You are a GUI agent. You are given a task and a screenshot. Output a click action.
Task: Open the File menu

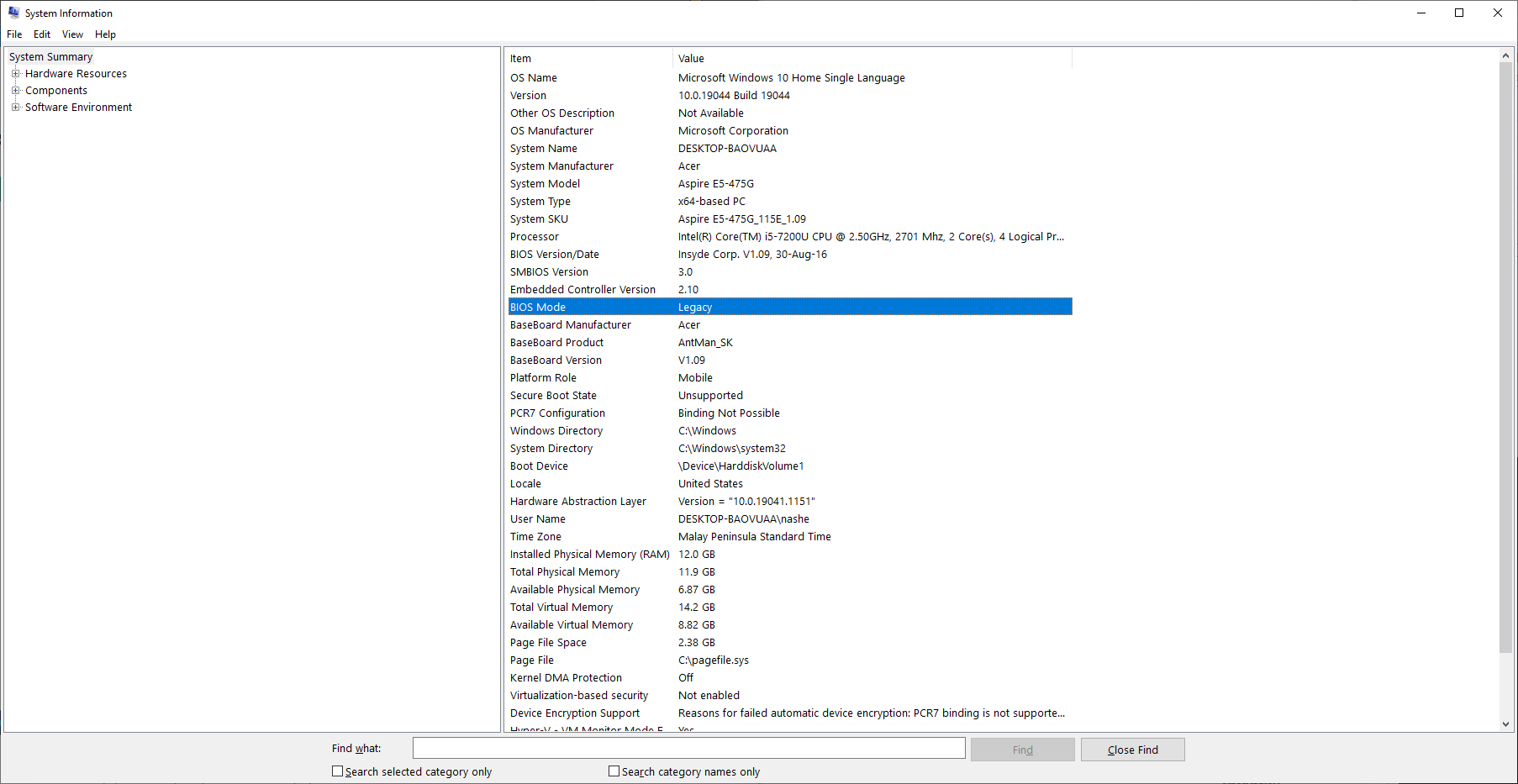point(14,34)
